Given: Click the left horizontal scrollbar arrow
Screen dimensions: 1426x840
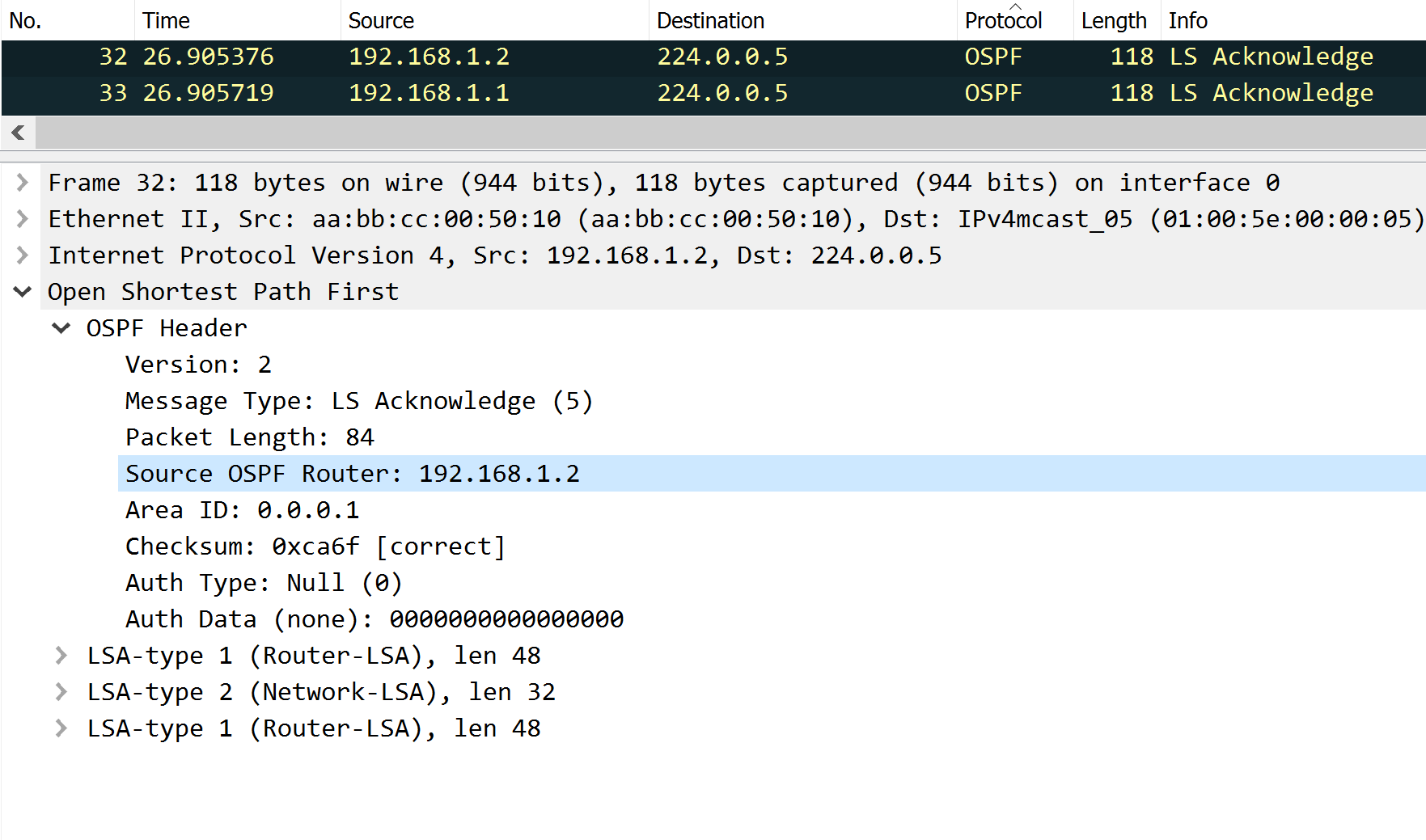Looking at the screenshot, I should [17, 133].
